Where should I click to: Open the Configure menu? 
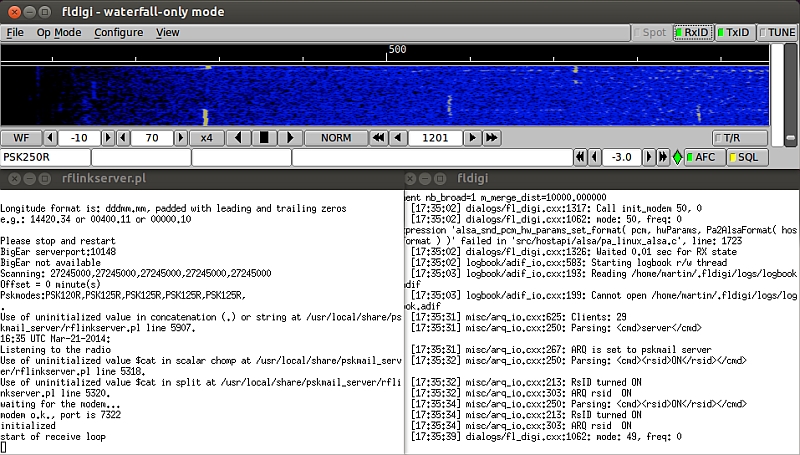pos(118,33)
